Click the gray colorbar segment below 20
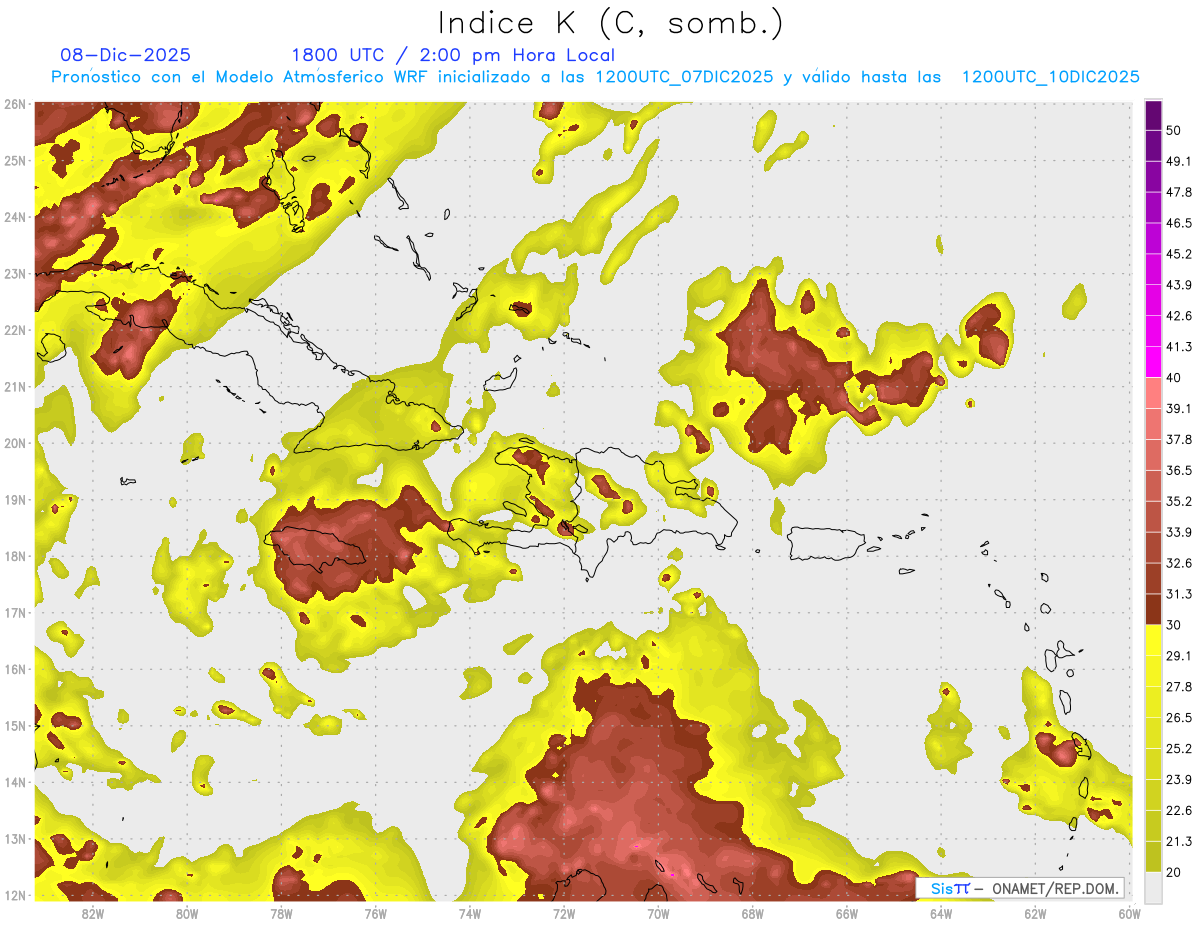 click(1153, 886)
